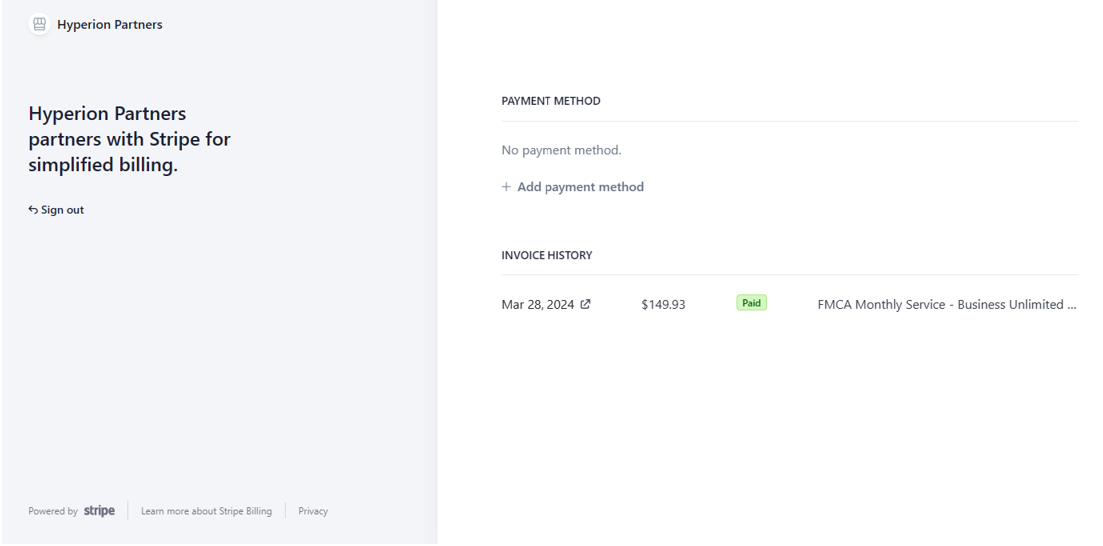
Task: Click the simplified billing headline text
Action: point(129,139)
